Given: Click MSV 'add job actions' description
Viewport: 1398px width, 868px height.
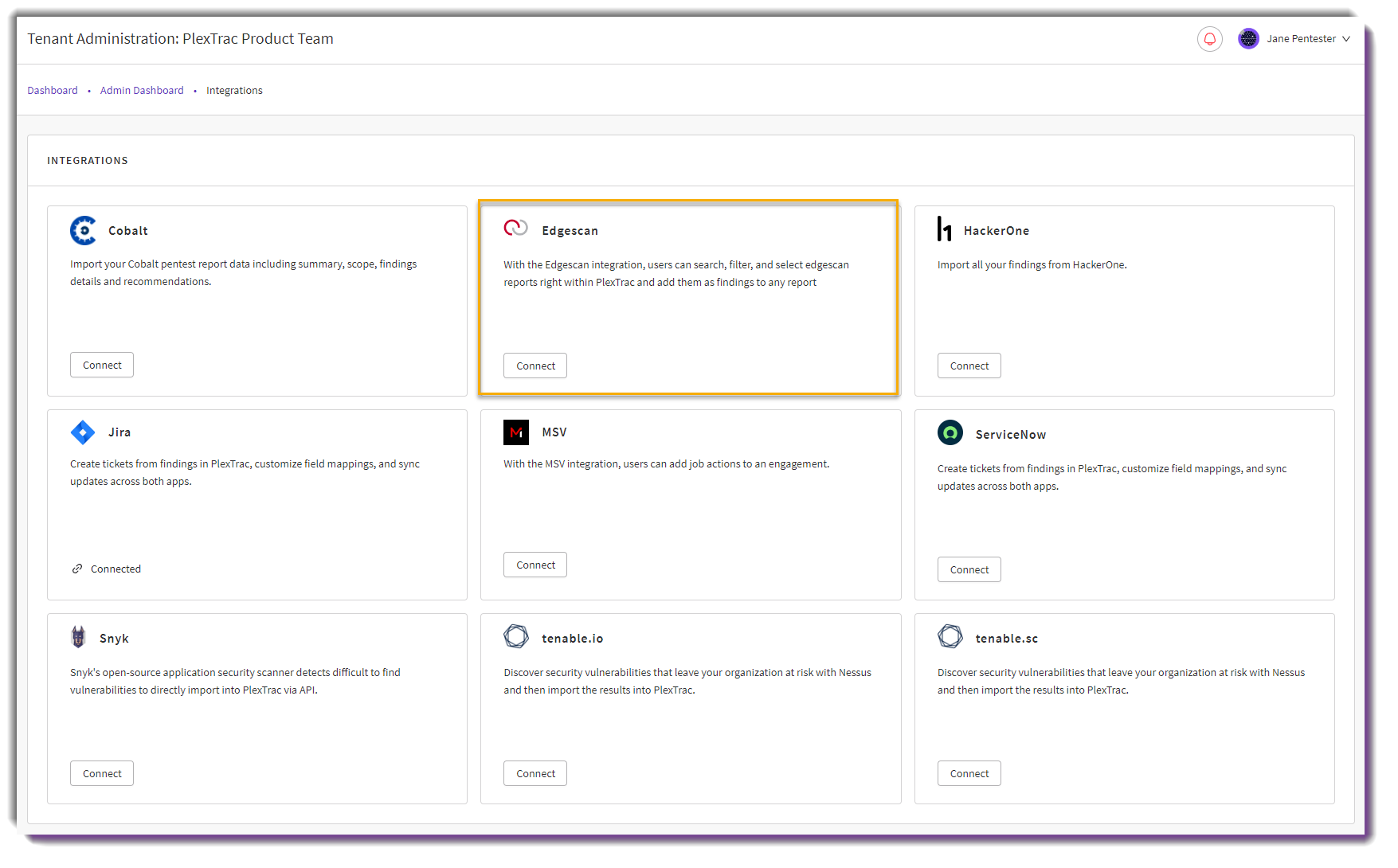Looking at the screenshot, I should tap(667, 464).
